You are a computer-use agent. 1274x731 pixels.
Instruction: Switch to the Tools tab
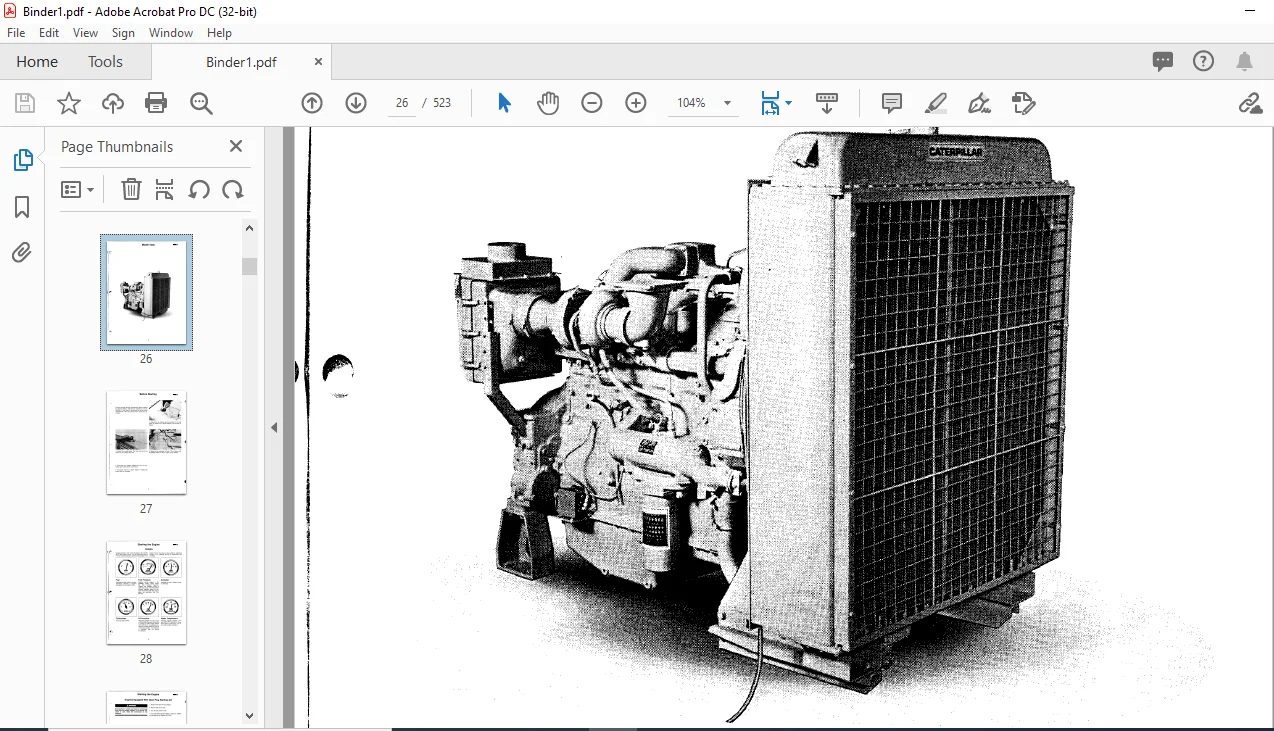105,62
